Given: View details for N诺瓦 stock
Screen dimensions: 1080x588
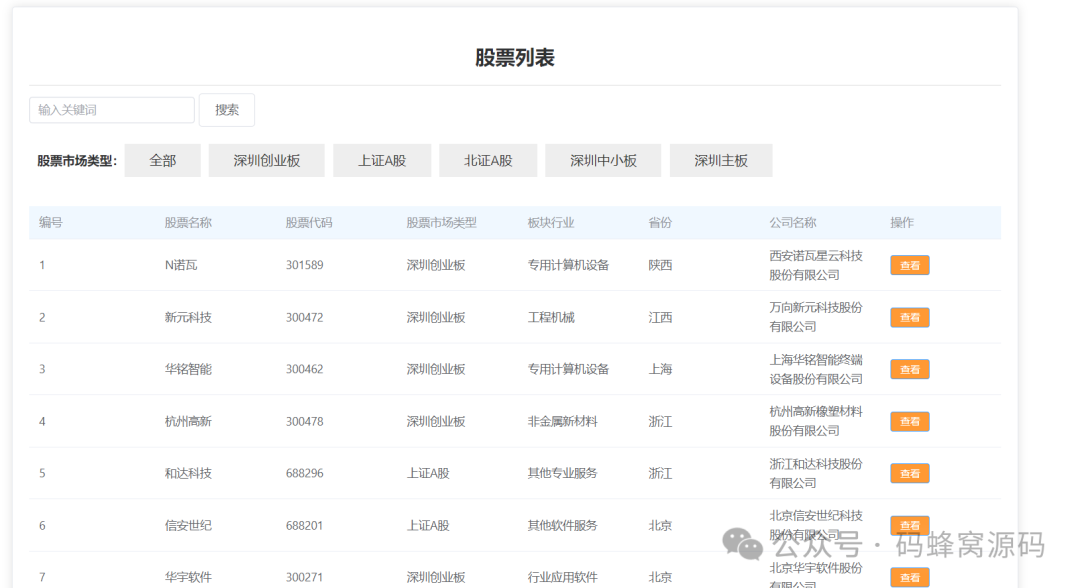Looking at the screenshot, I should (909, 265).
